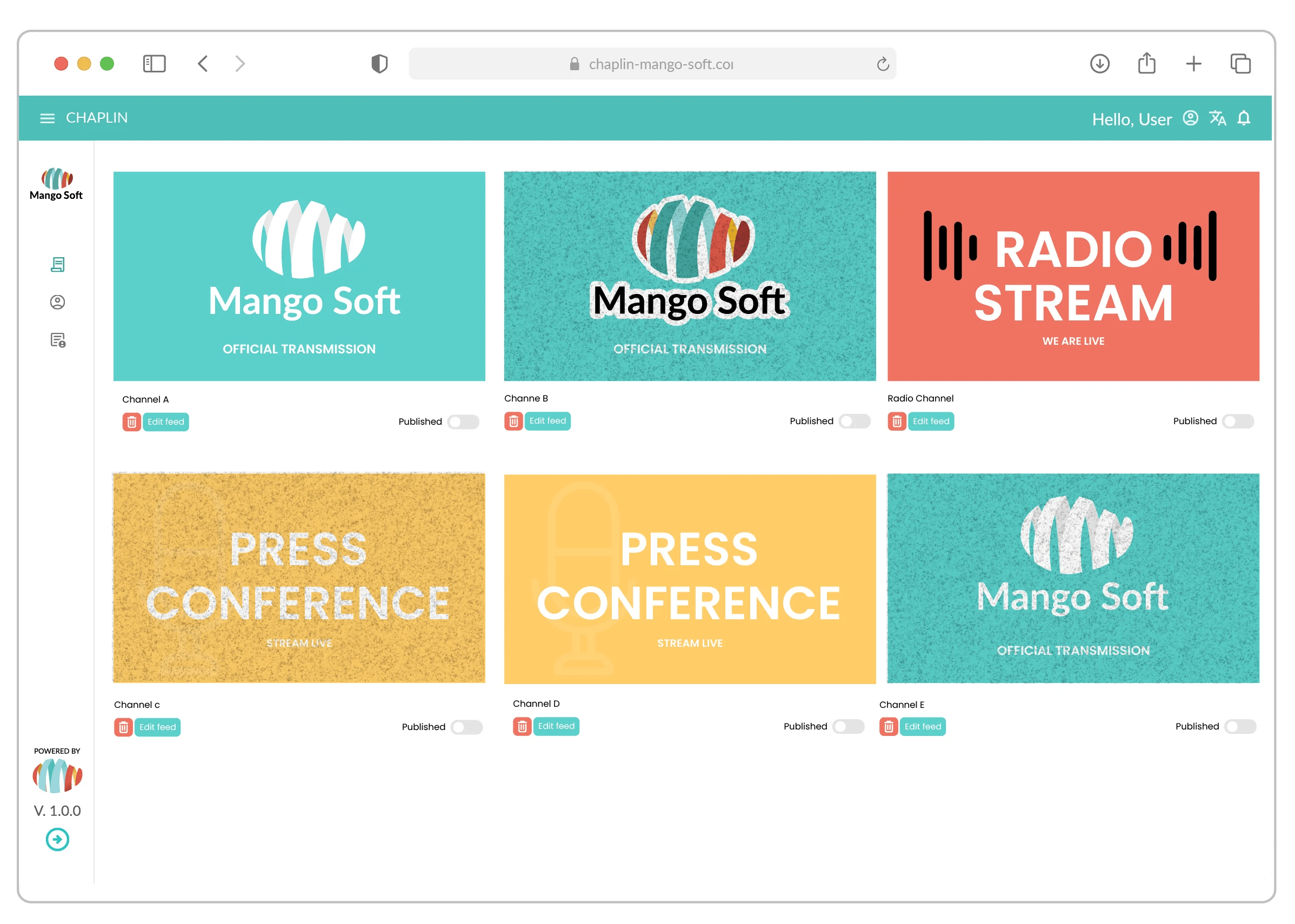Enable Published switch for Radio Channel

pos(1238,421)
